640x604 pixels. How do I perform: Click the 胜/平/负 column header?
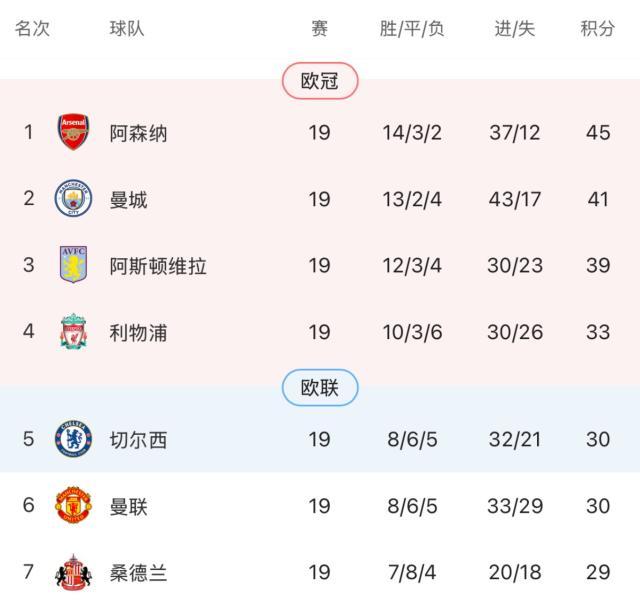point(411,29)
